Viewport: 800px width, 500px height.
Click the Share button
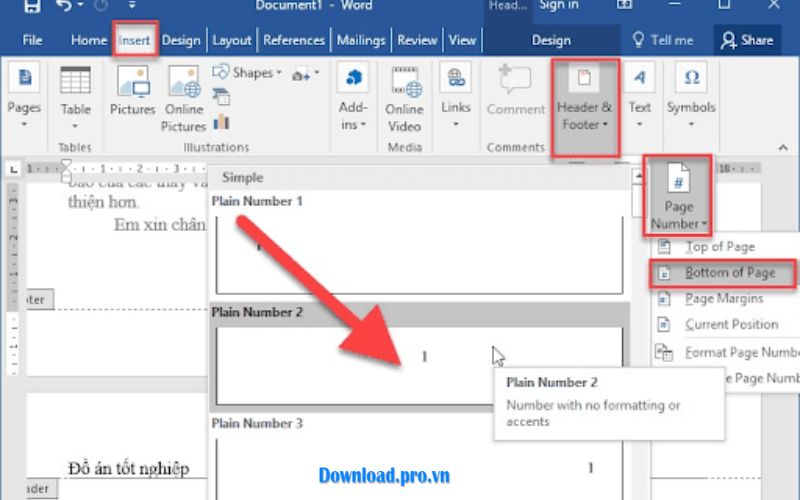(747, 40)
